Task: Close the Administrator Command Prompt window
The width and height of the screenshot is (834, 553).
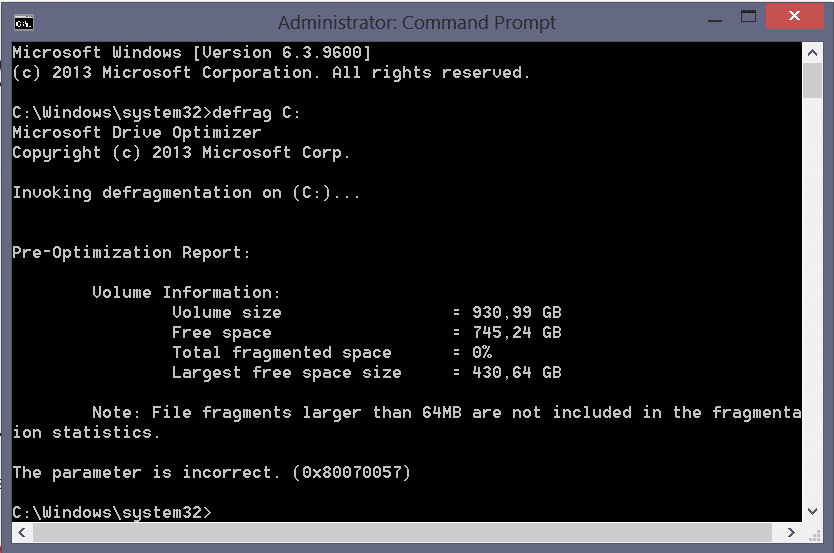Action: point(794,16)
